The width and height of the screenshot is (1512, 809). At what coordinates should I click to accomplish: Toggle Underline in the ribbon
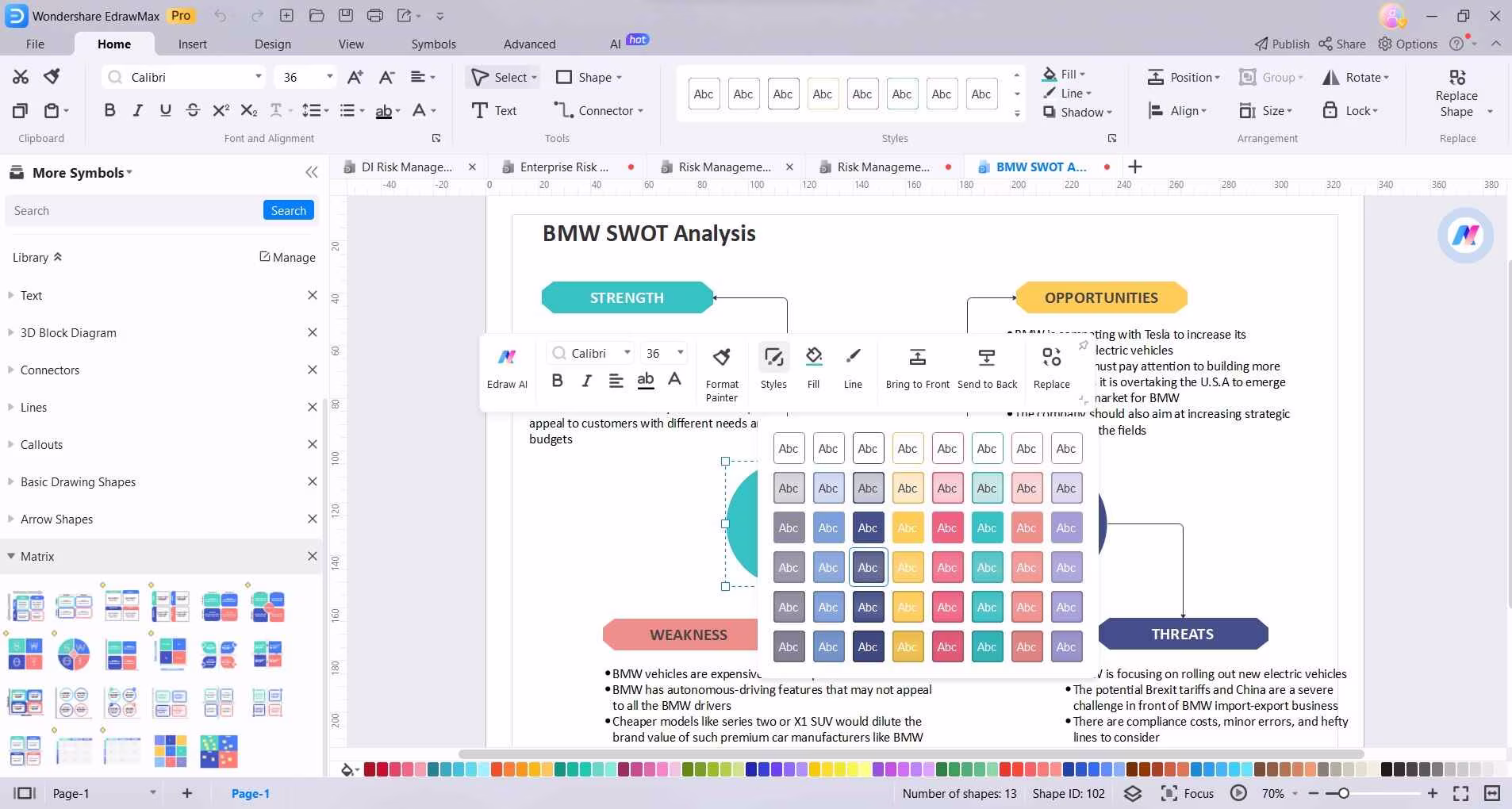(165, 110)
